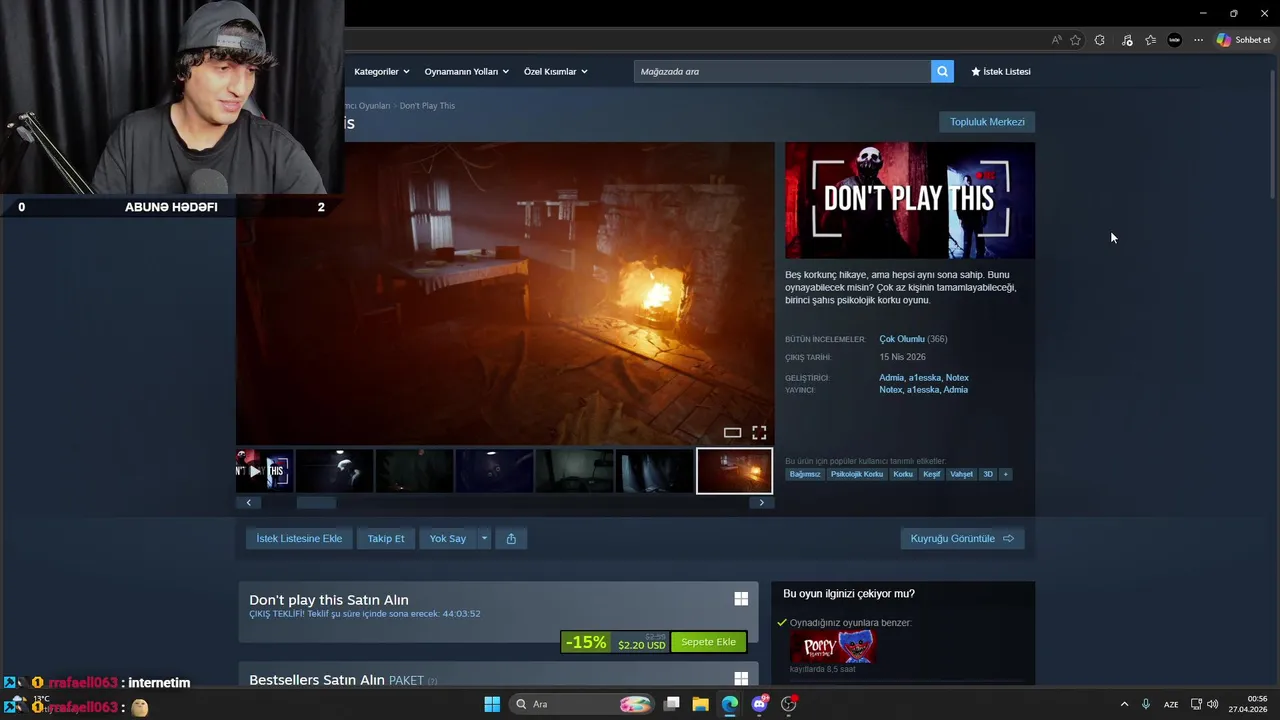Select the Vahşet tag
1280x720 pixels.
(x=962, y=474)
